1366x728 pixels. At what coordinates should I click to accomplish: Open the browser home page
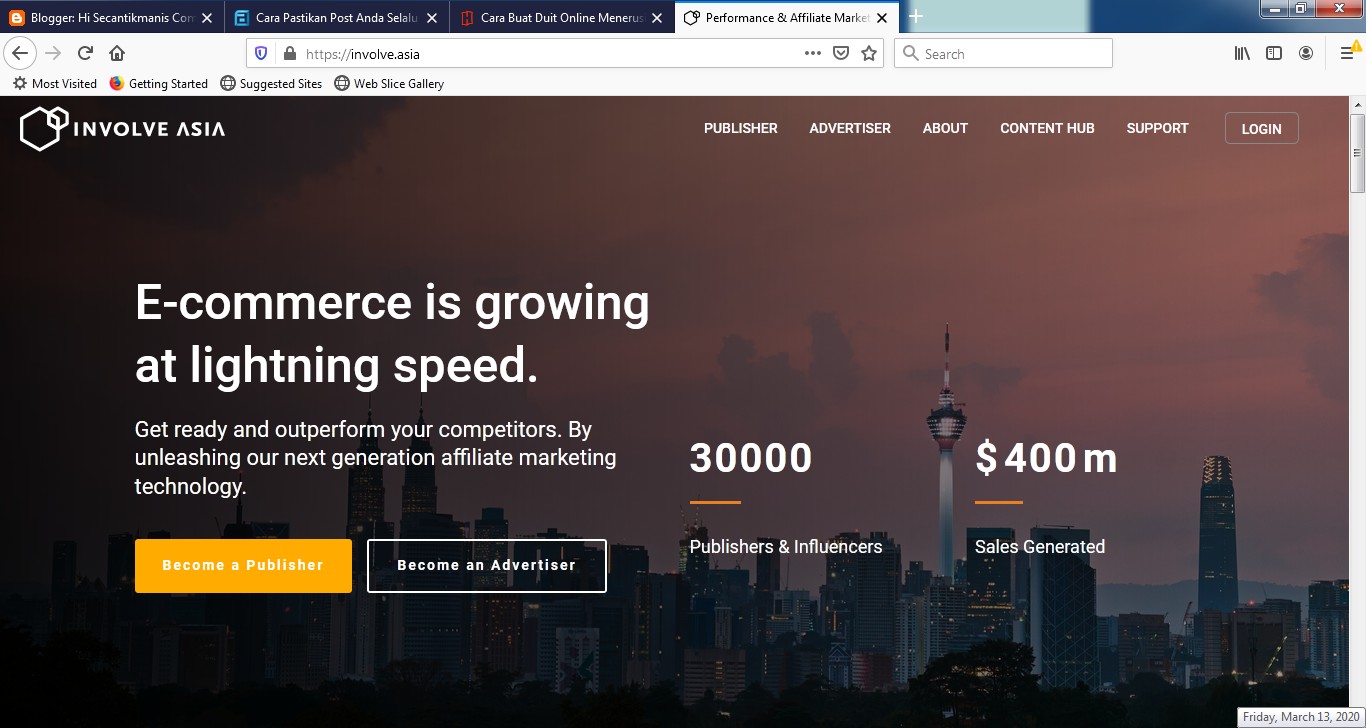pyautogui.click(x=117, y=53)
